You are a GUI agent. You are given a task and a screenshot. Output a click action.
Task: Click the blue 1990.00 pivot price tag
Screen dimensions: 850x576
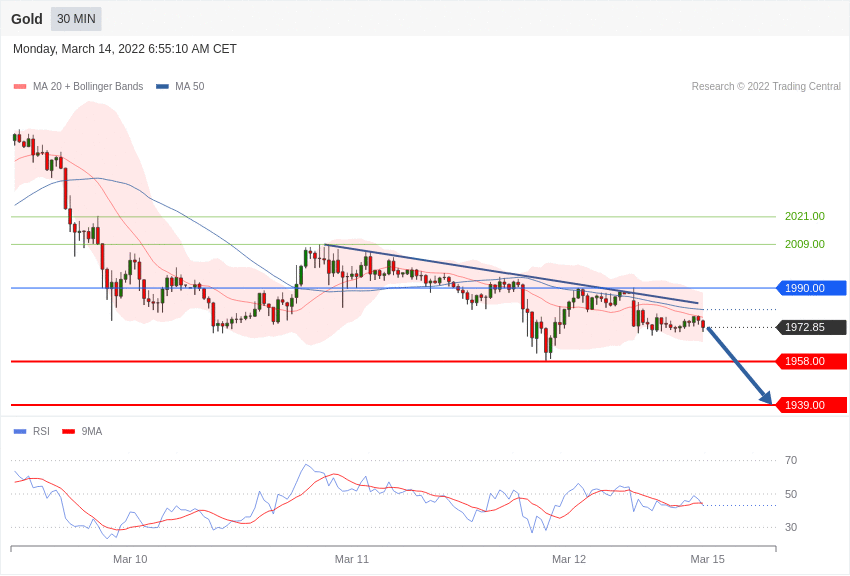(812, 288)
